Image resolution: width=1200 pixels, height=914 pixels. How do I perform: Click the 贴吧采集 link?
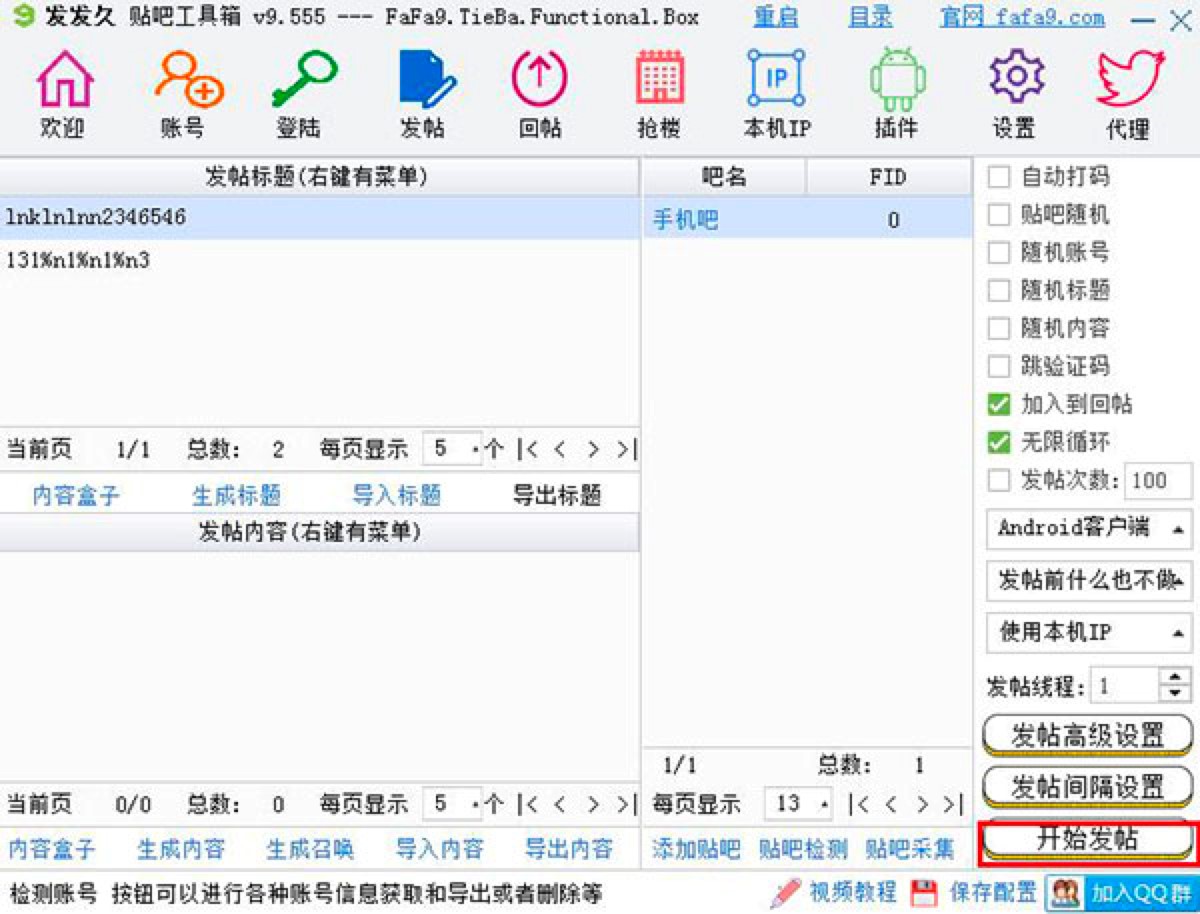click(910, 850)
